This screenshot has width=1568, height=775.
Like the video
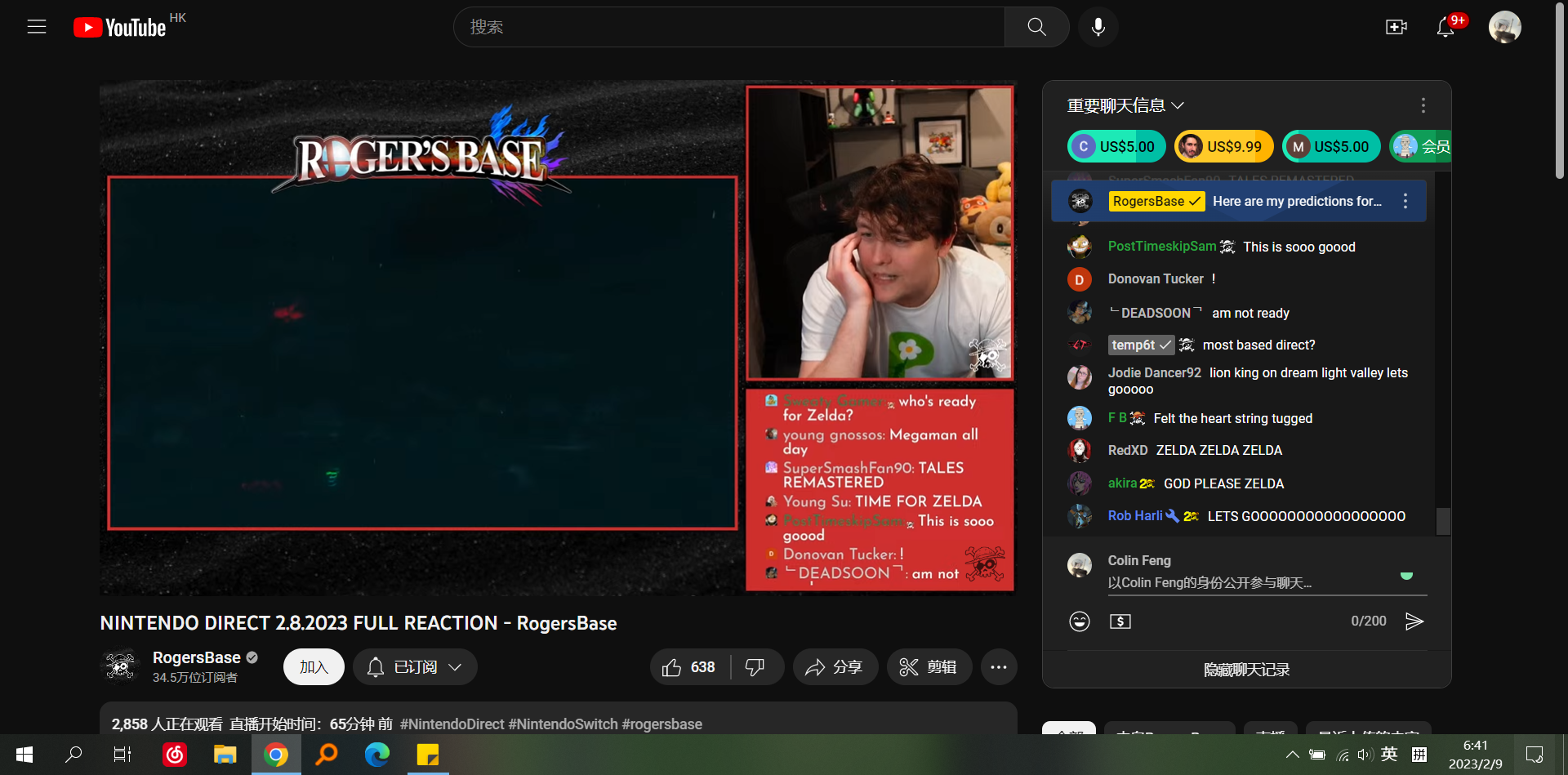tap(690, 666)
